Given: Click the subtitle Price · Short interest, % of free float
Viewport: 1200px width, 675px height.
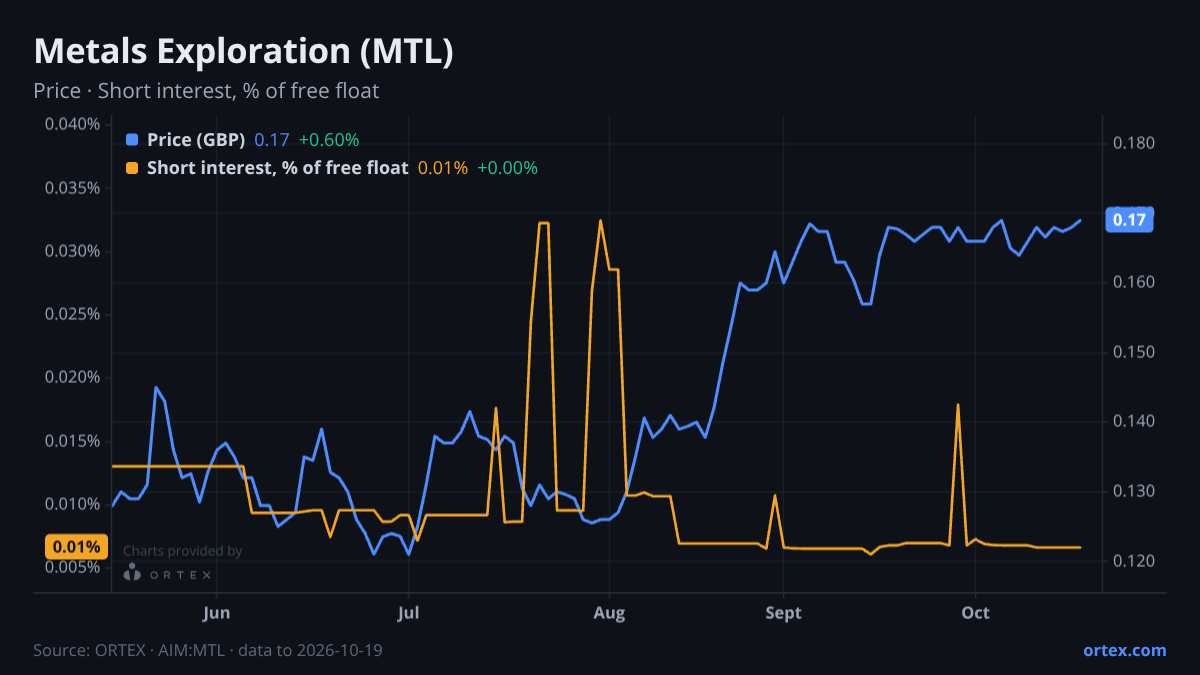Looking at the screenshot, I should click(x=206, y=91).
